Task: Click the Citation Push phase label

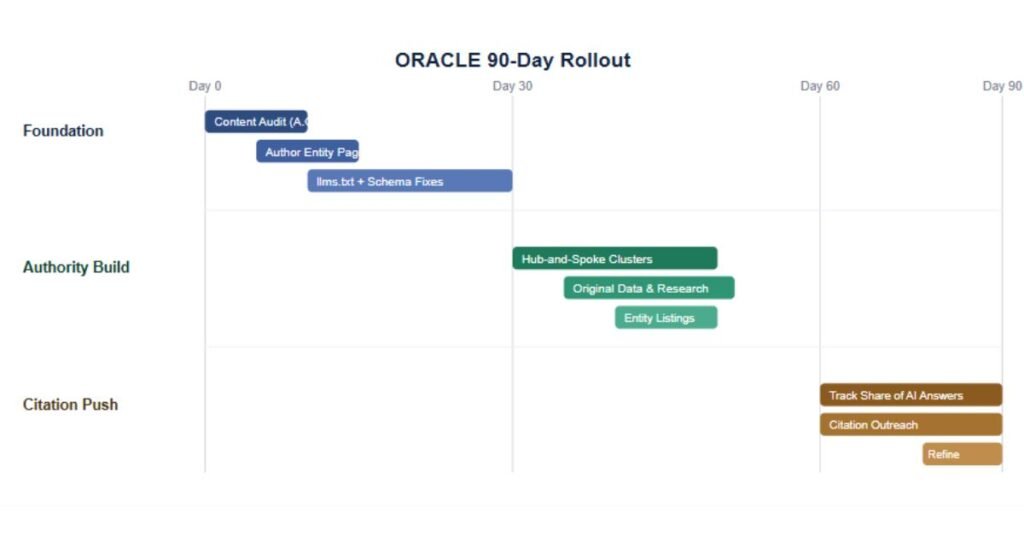Action: [71, 404]
